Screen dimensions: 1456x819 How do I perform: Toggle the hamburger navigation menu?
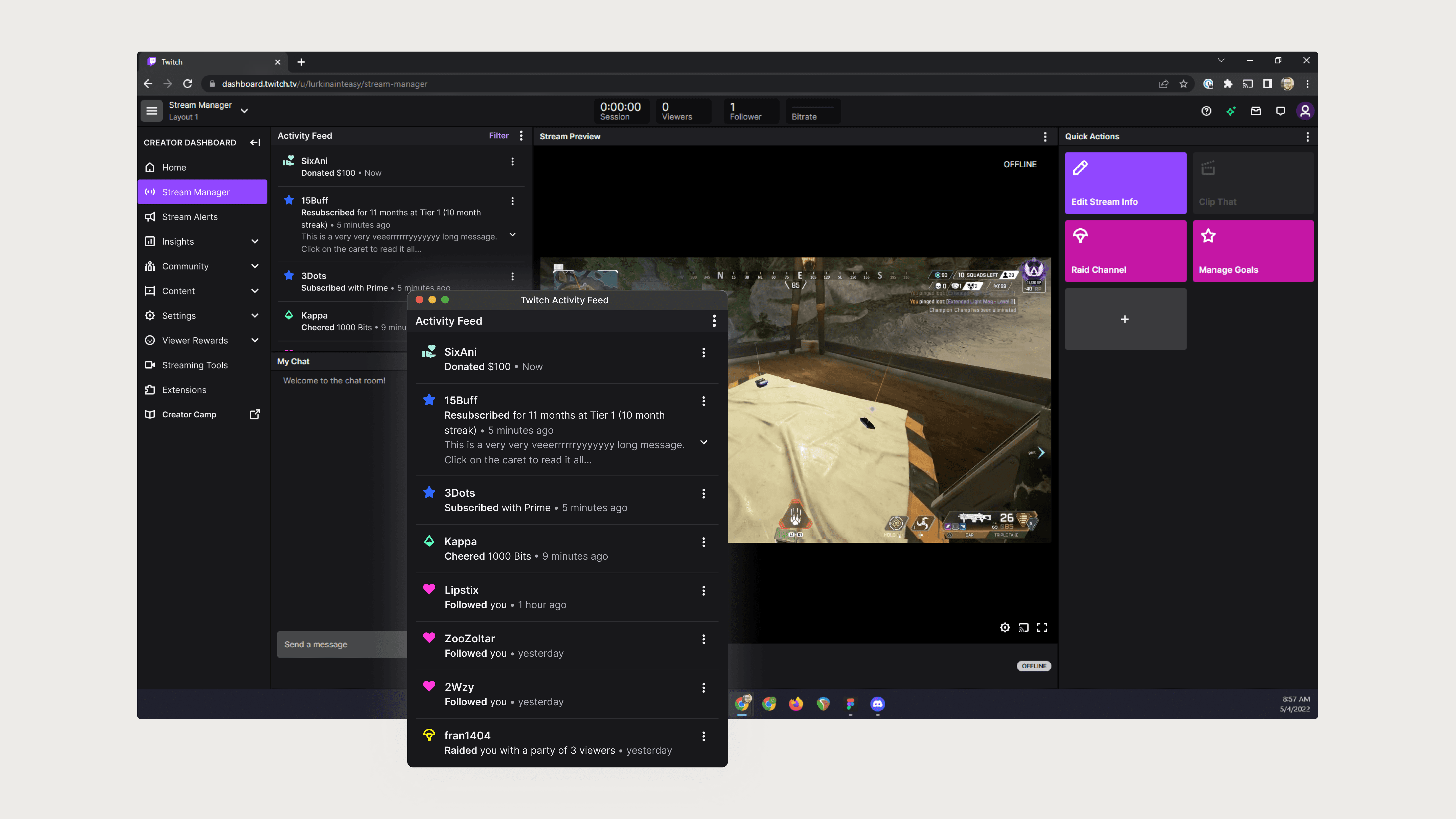(151, 111)
